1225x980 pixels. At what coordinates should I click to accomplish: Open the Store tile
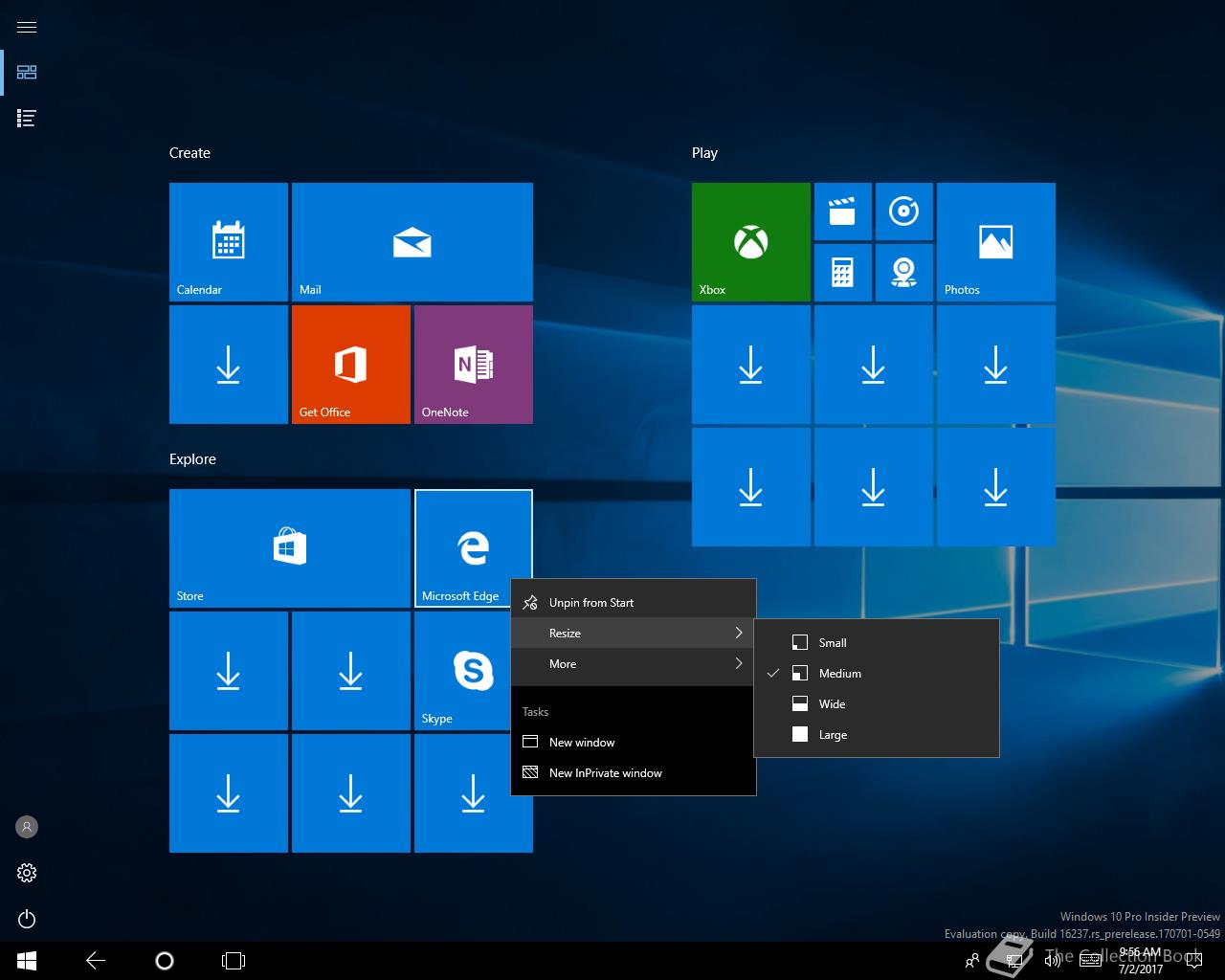tap(290, 548)
